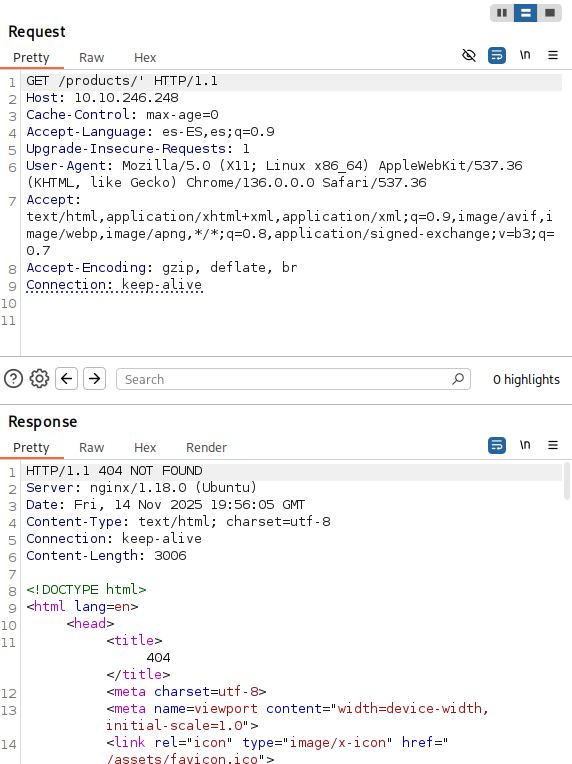
Task: Toggle word wrap in Response panel
Action: pos(496,445)
